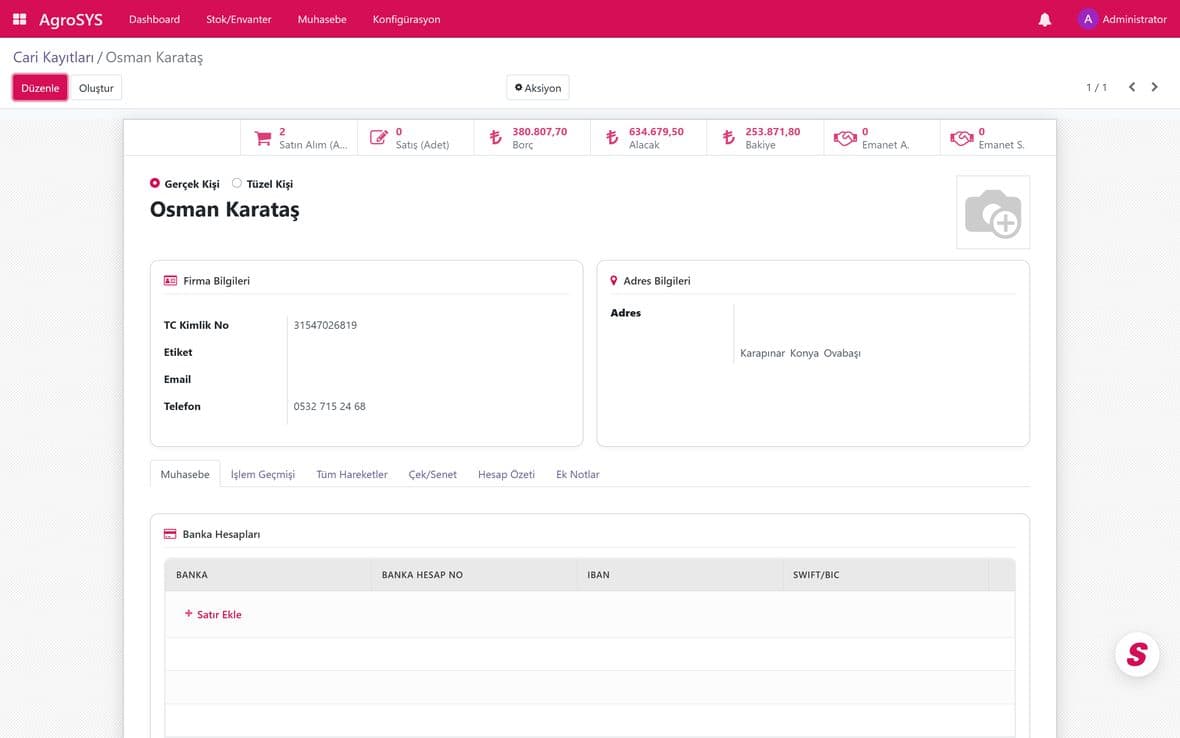Switch to the Hesap Özeti tab
Image resolution: width=1180 pixels, height=738 pixels.
[x=506, y=474]
